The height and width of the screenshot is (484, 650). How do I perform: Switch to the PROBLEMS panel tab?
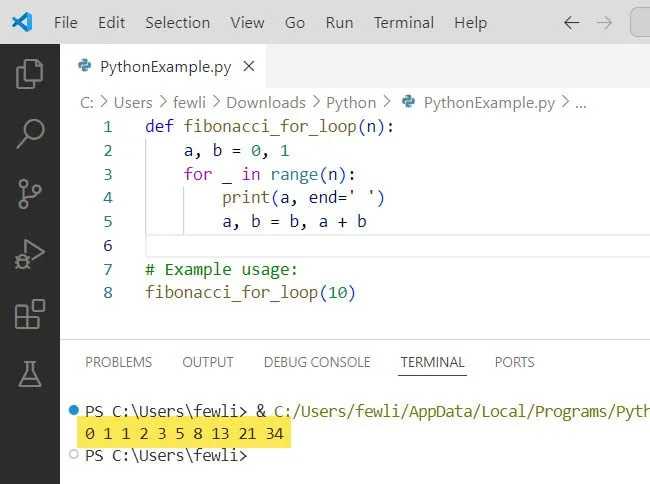click(x=118, y=362)
